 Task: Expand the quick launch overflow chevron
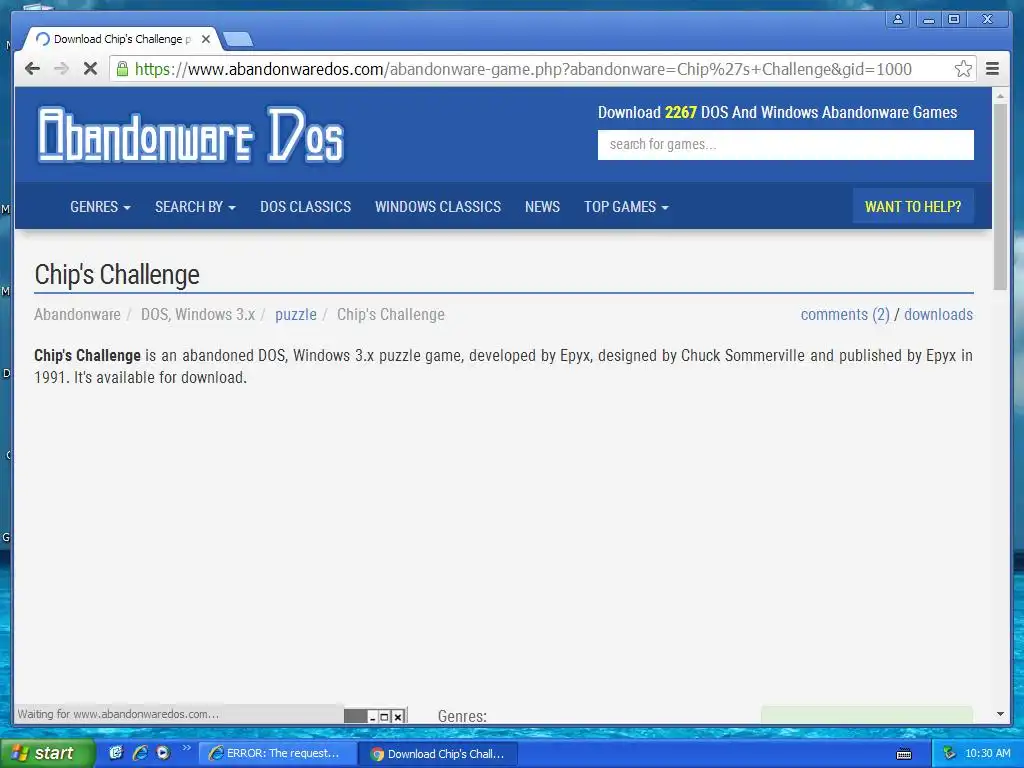(186, 748)
